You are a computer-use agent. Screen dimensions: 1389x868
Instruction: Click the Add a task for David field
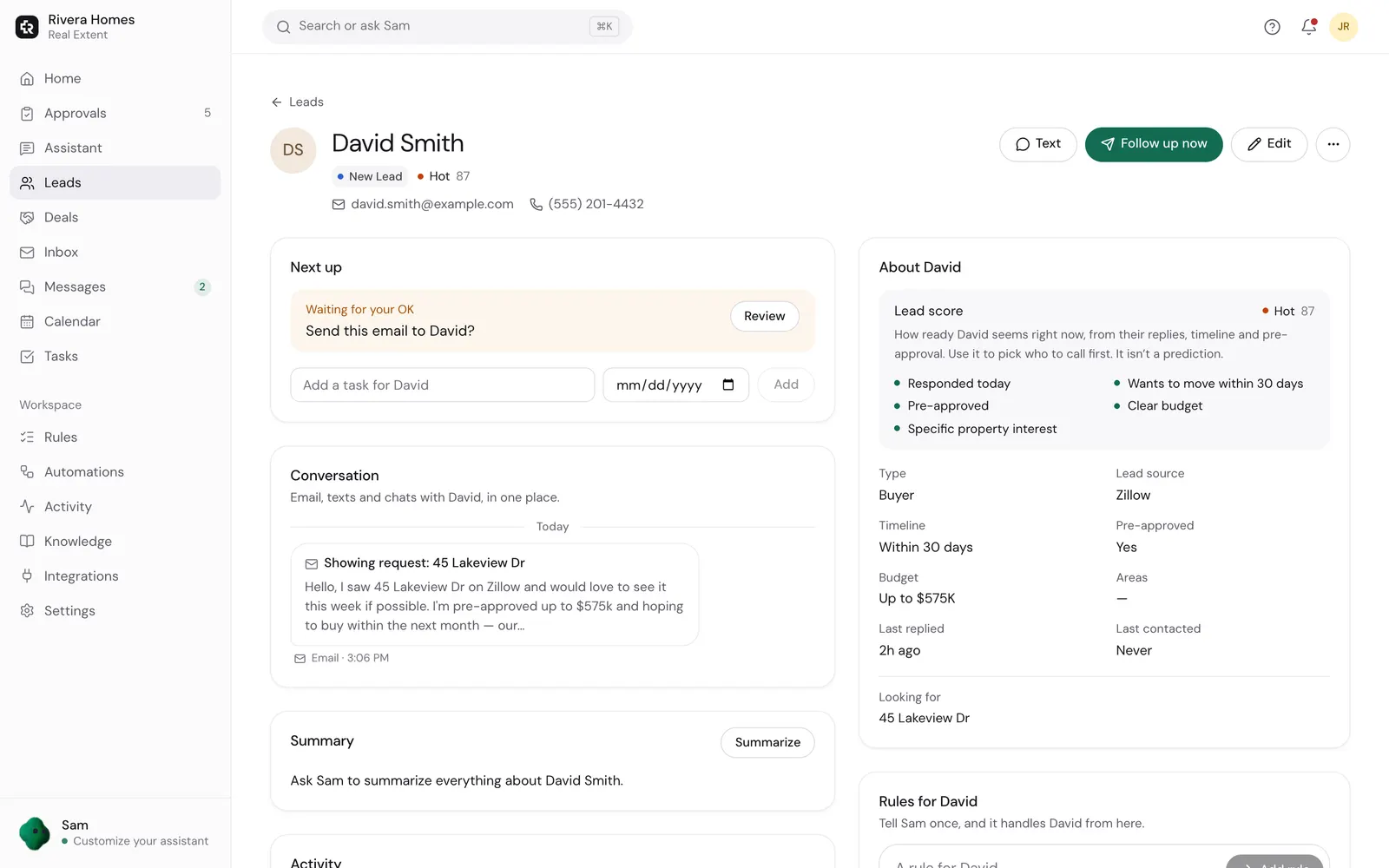point(443,385)
